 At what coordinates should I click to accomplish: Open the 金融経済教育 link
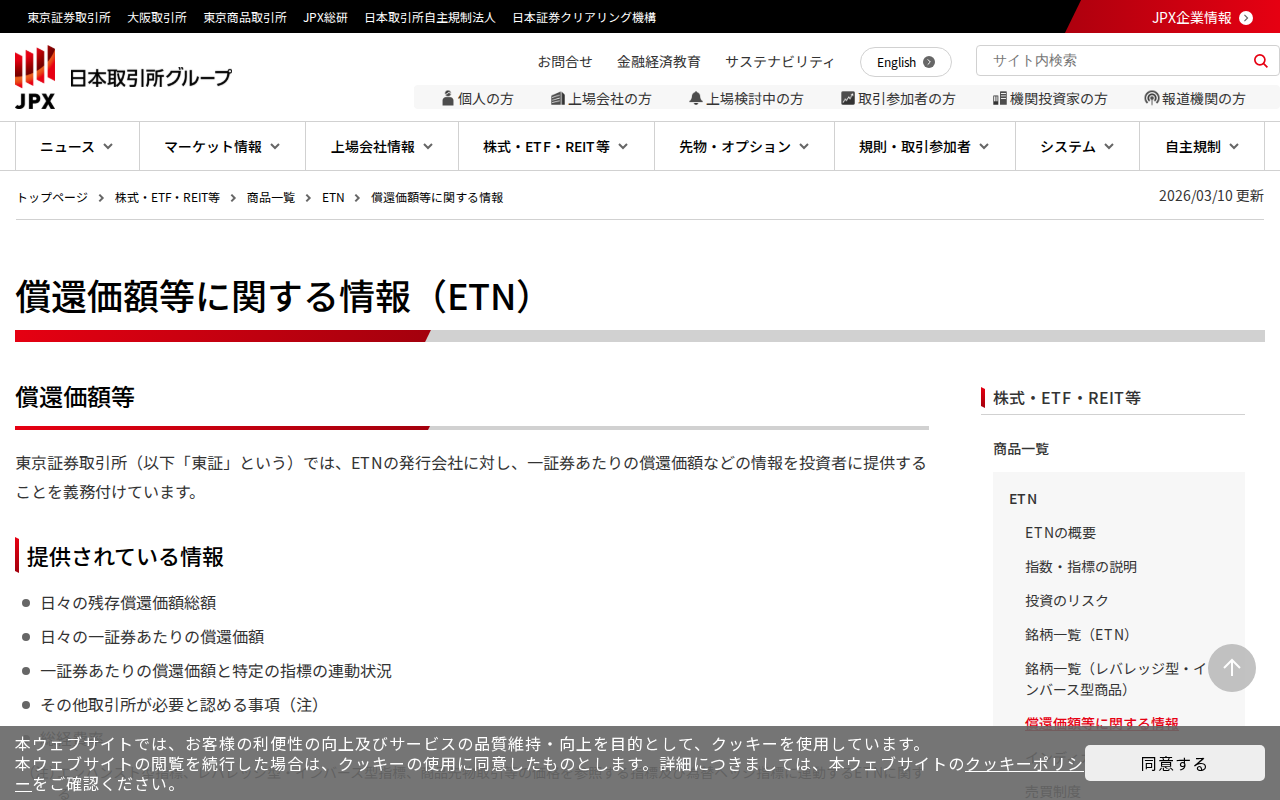click(x=659, y=61)
